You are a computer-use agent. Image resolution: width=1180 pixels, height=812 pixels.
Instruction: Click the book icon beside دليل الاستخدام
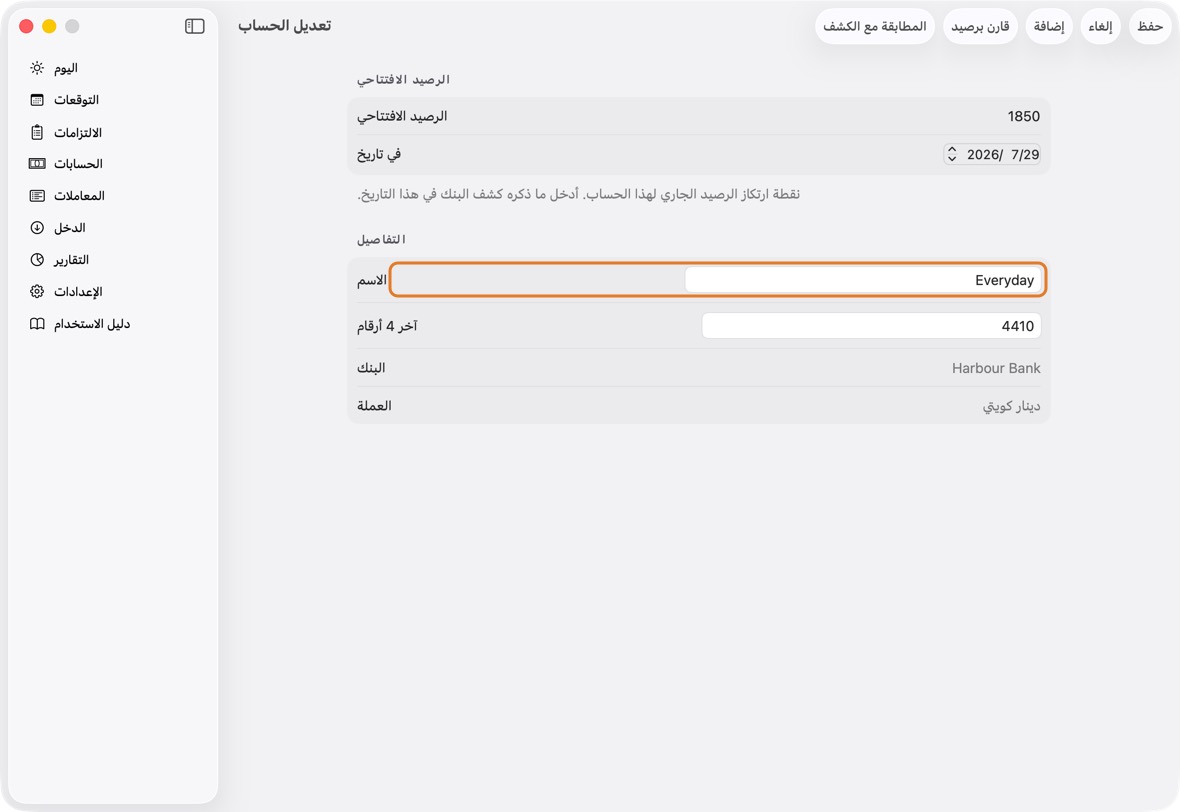[37, 324]
